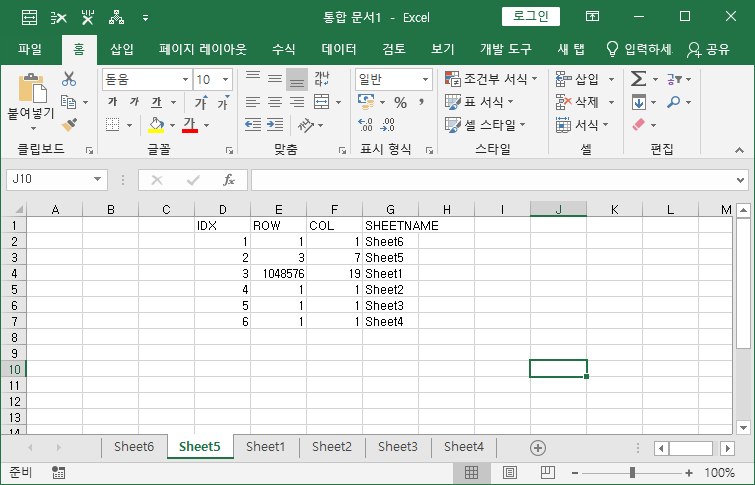The width and height of the screenshot is (755, 485).
Task: Click the Copy icon
Action: coord(69,102)
